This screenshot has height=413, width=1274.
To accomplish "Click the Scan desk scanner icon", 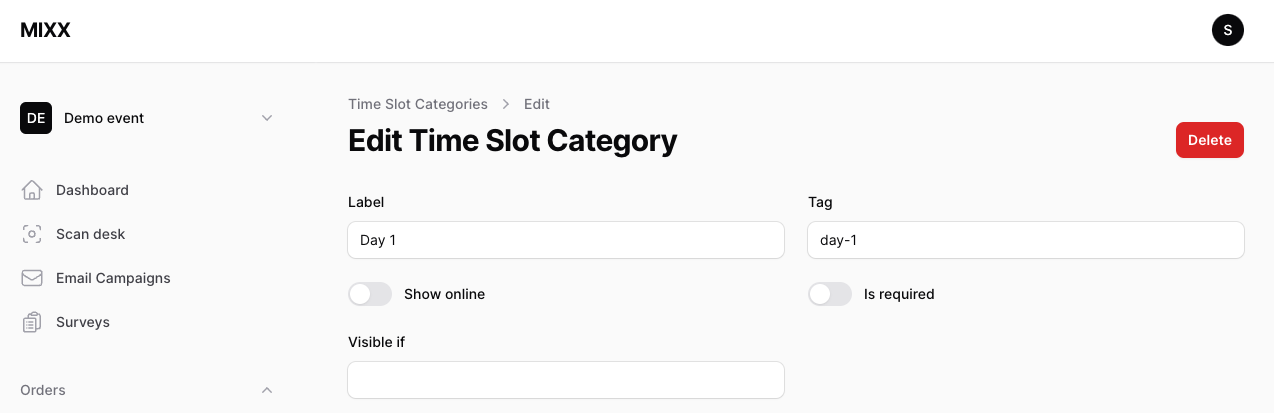I will (32, 234).
